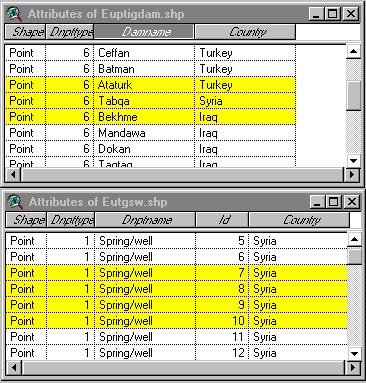Click left arrow of Euptigdam horizontal scrollbar

13,174
